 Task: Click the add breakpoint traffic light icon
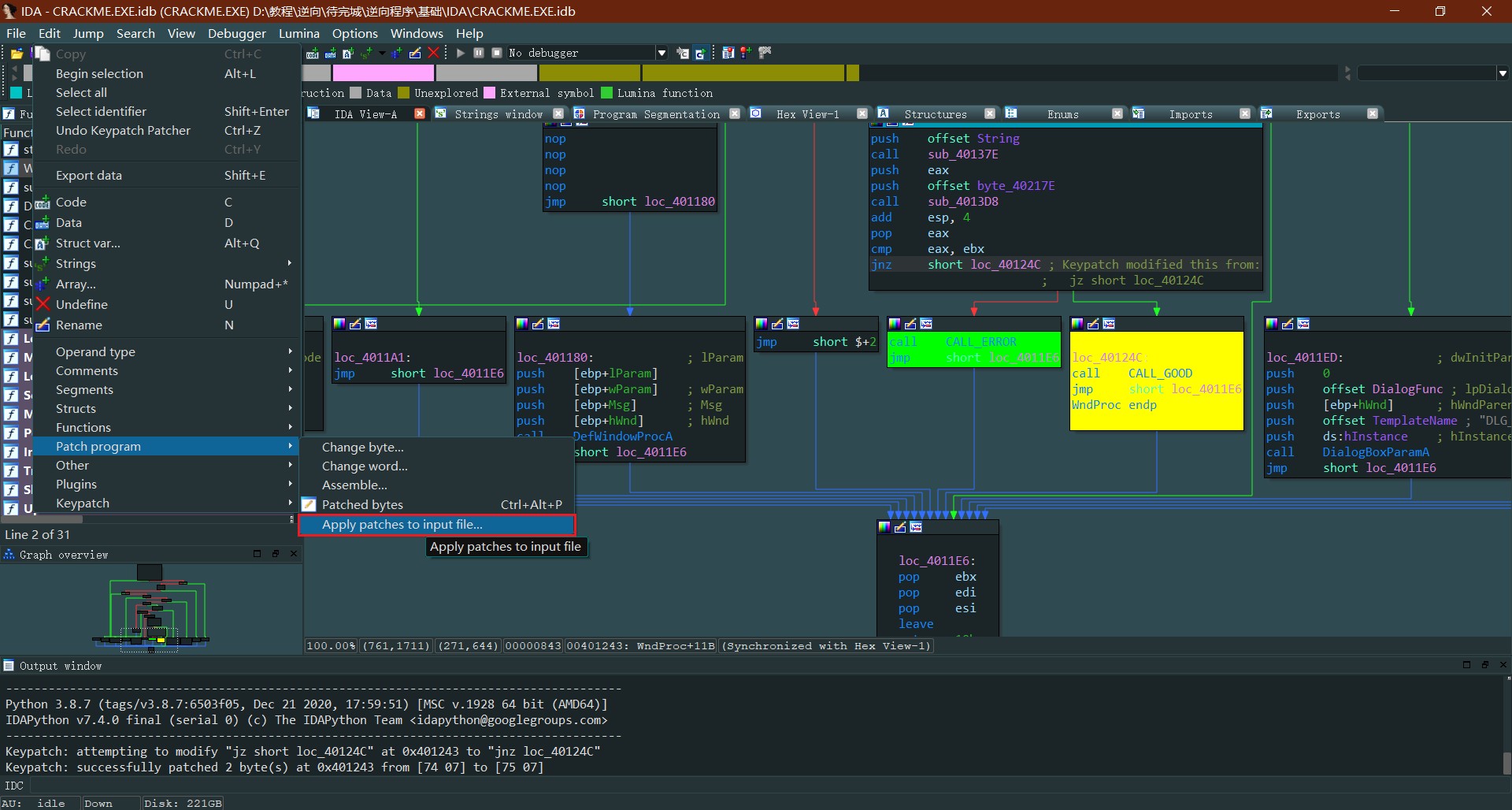coord(745,53)
